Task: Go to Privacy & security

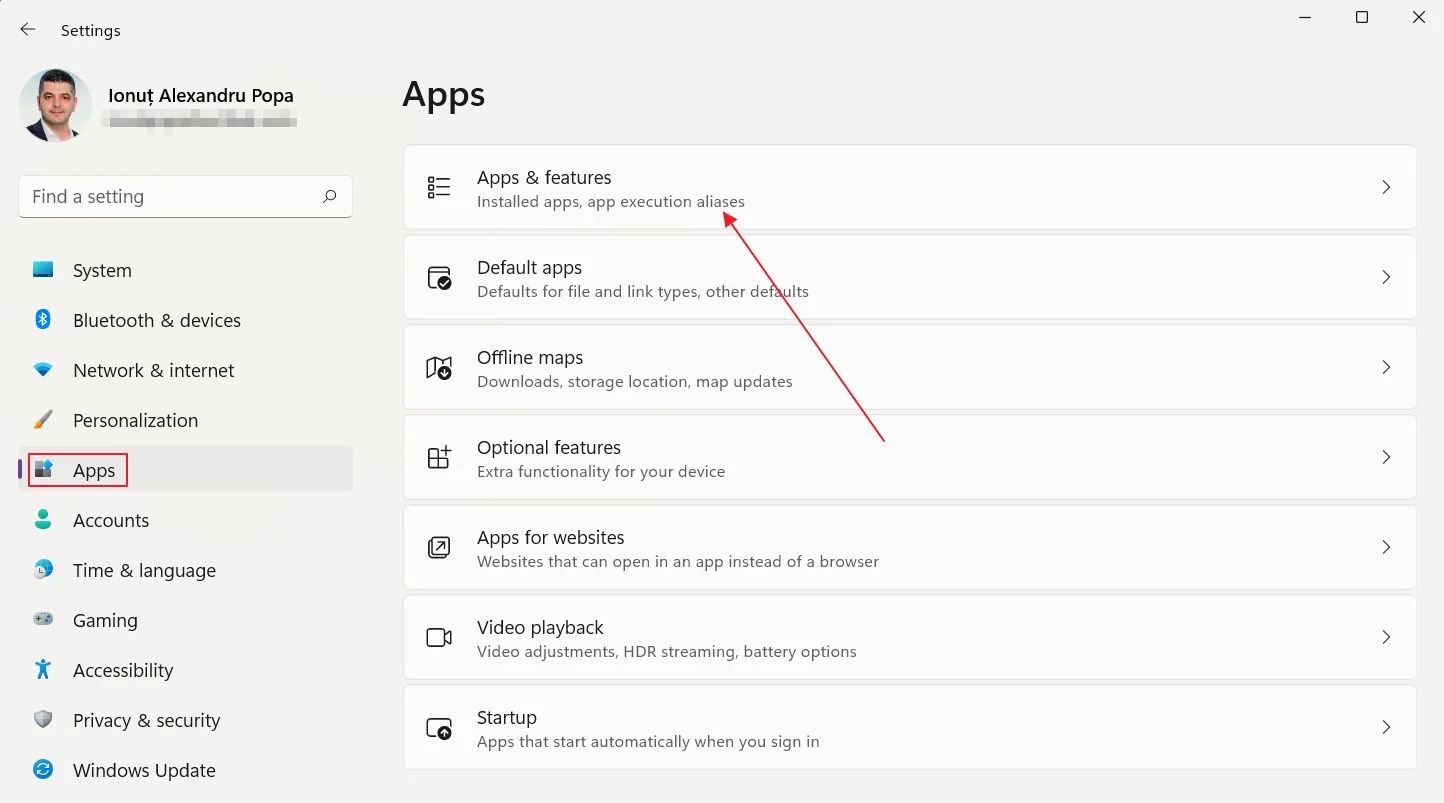Action: (185, 720)
